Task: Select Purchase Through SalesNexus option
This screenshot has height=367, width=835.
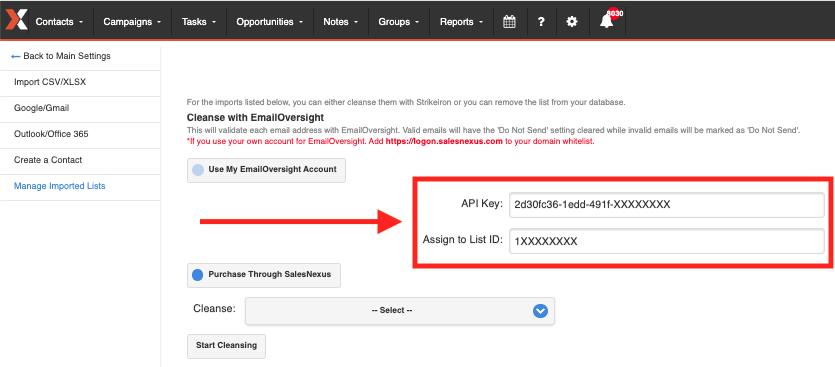Action: [264, 275]
